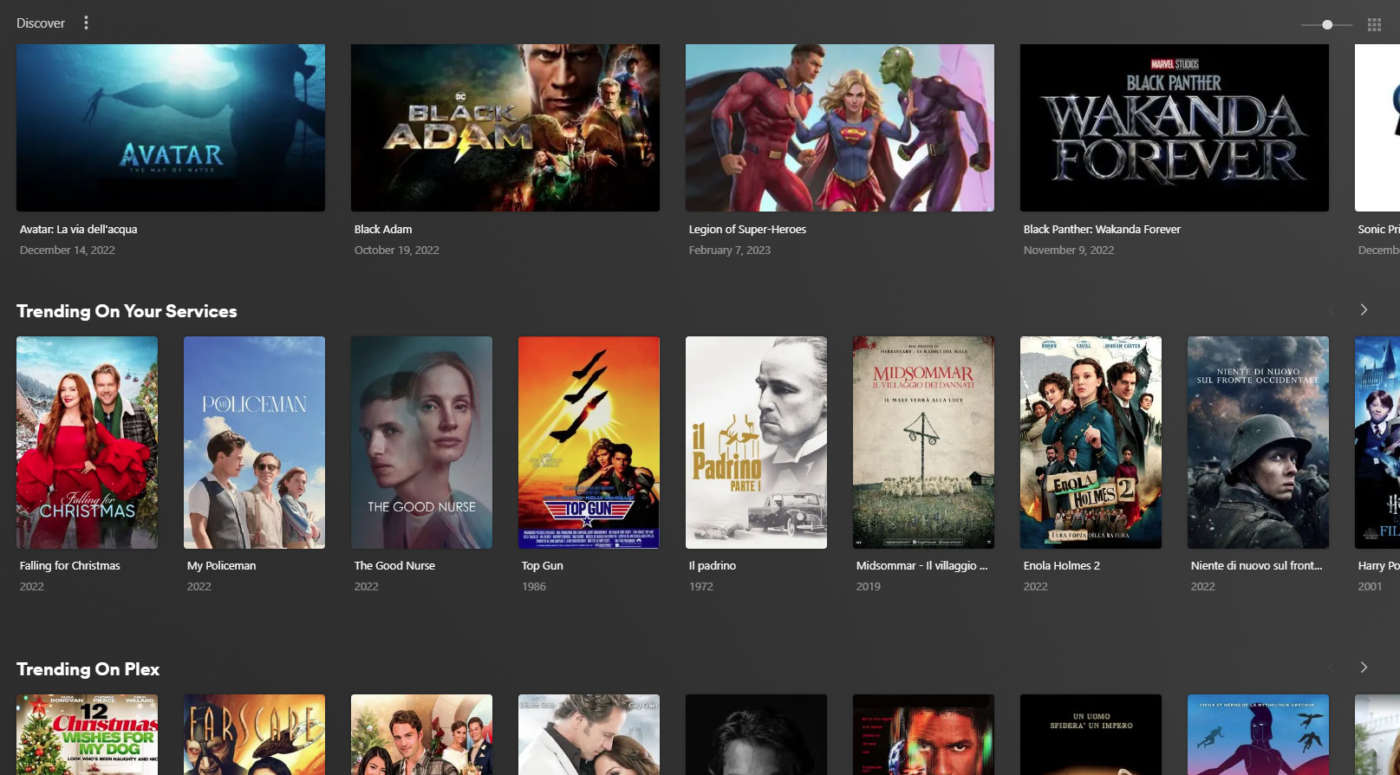Click the 'Top Gun' title text
The image size is (1400, 775).
542,565
